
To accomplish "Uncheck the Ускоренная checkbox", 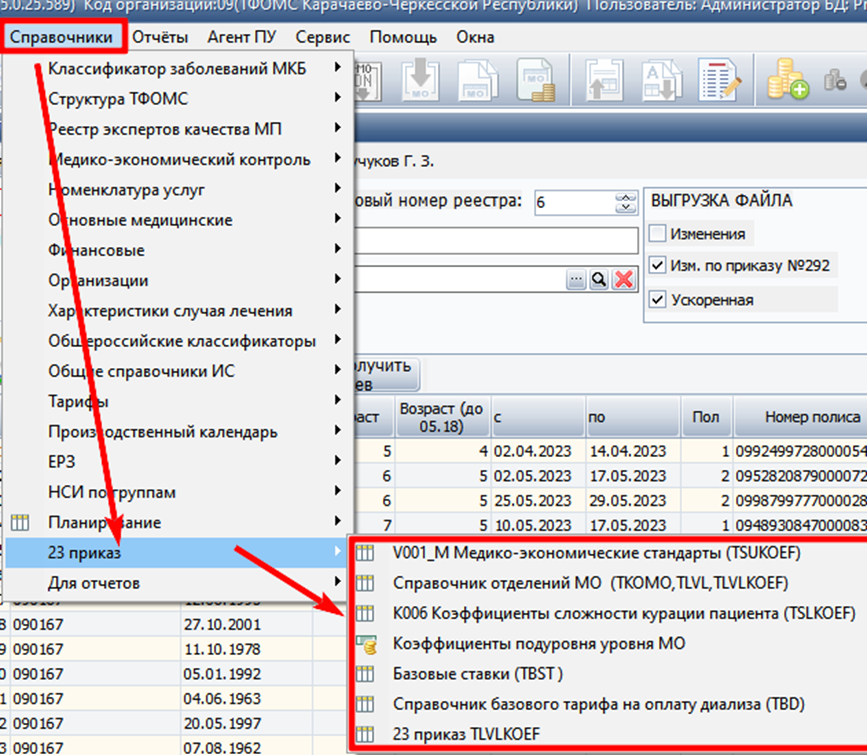I will coord(657,300).
